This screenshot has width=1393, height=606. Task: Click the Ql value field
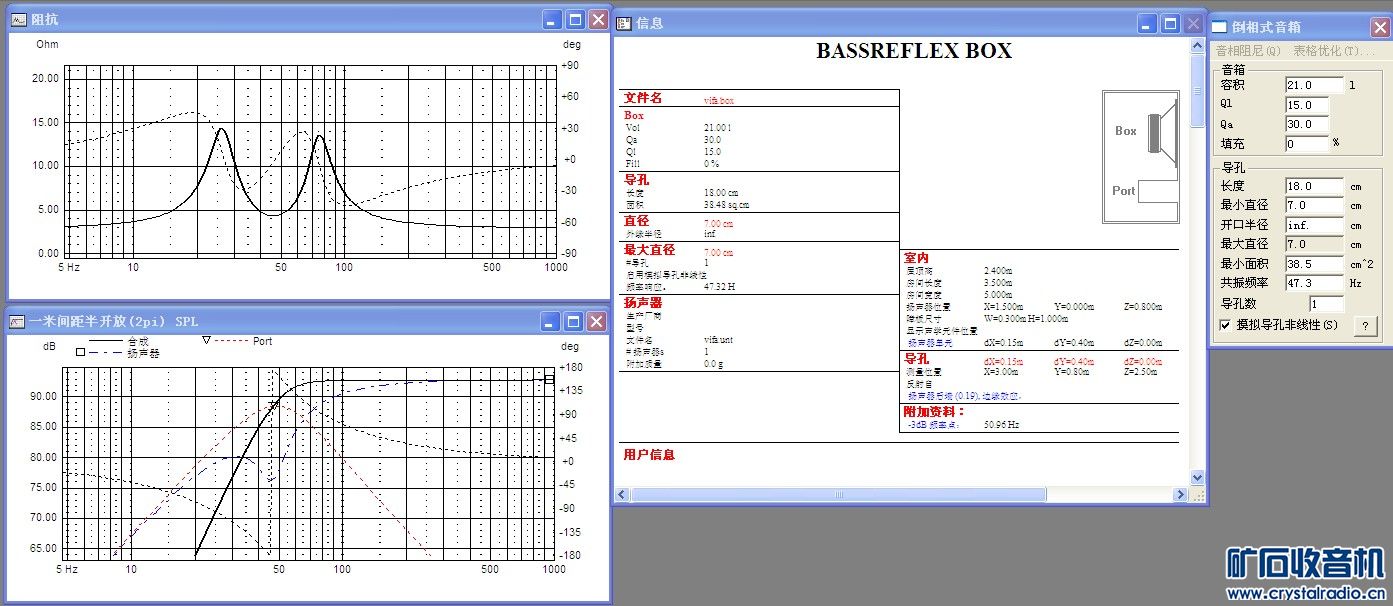(x=1306, y=105)
